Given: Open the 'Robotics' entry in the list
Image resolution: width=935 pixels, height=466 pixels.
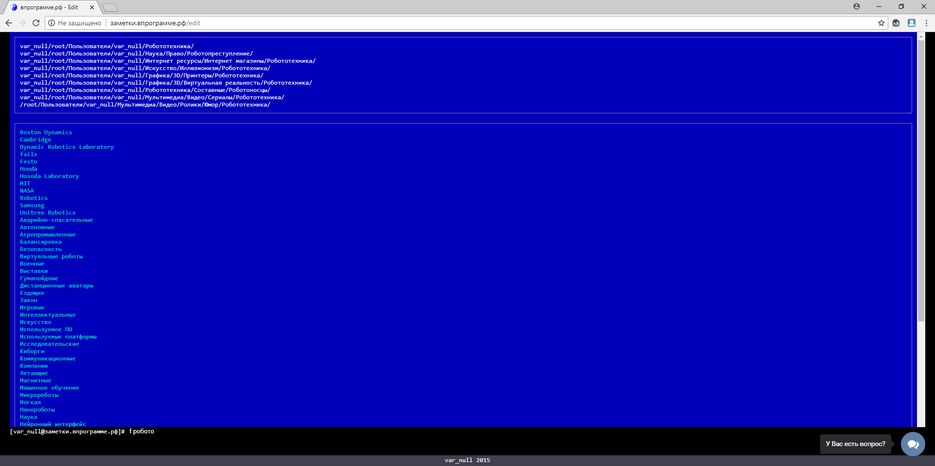Looking at the screenshot, I should [x=33, y=198].
